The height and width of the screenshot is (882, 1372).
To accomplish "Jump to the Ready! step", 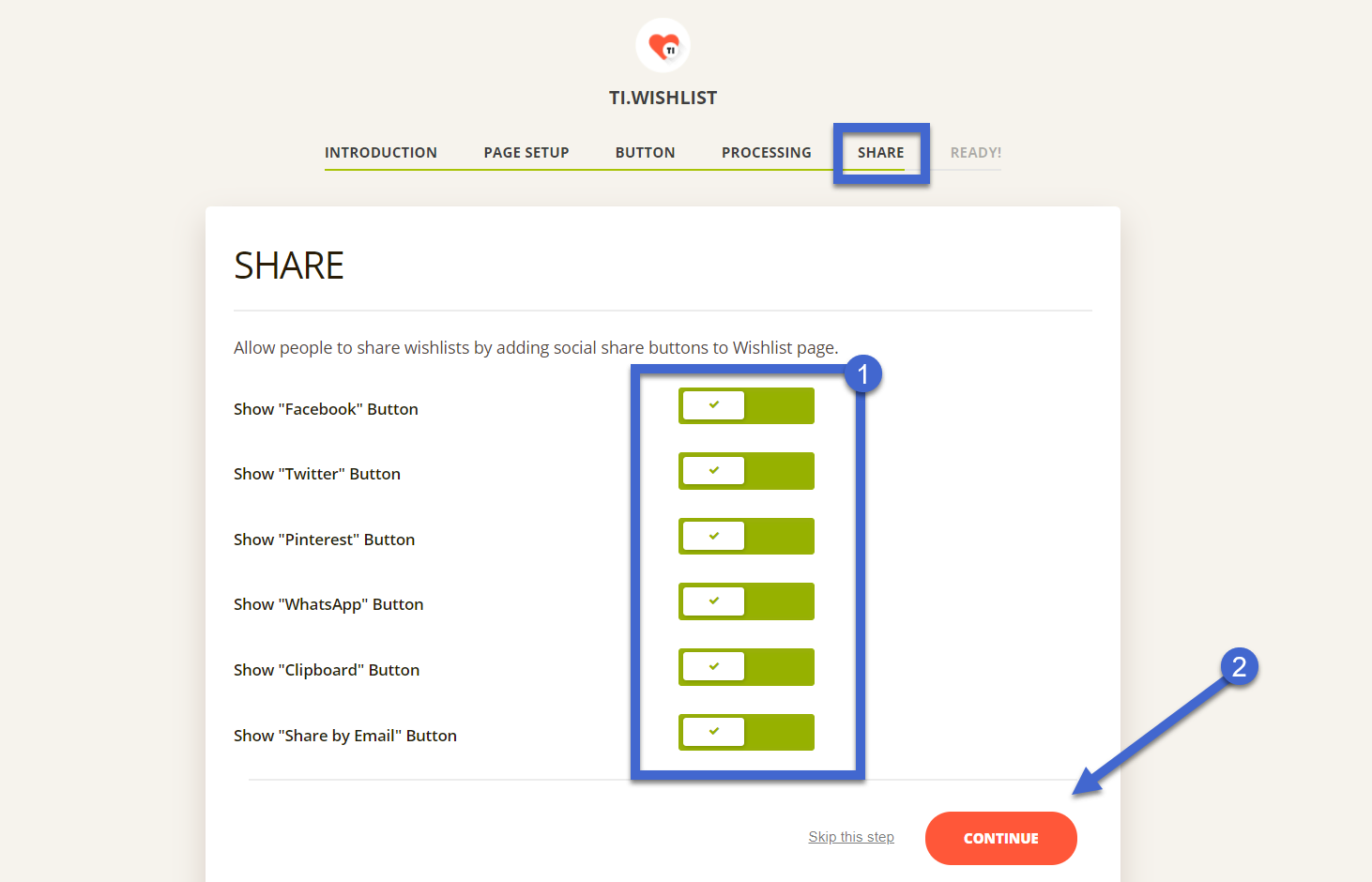I will pyautogui.click(x=975, y=152).
